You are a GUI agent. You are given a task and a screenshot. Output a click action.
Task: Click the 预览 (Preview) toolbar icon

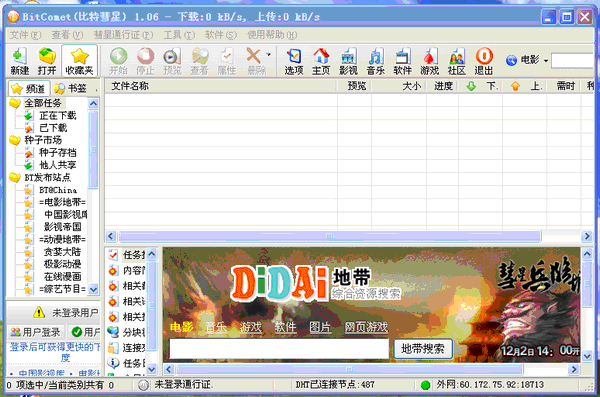tap(173, 61)
